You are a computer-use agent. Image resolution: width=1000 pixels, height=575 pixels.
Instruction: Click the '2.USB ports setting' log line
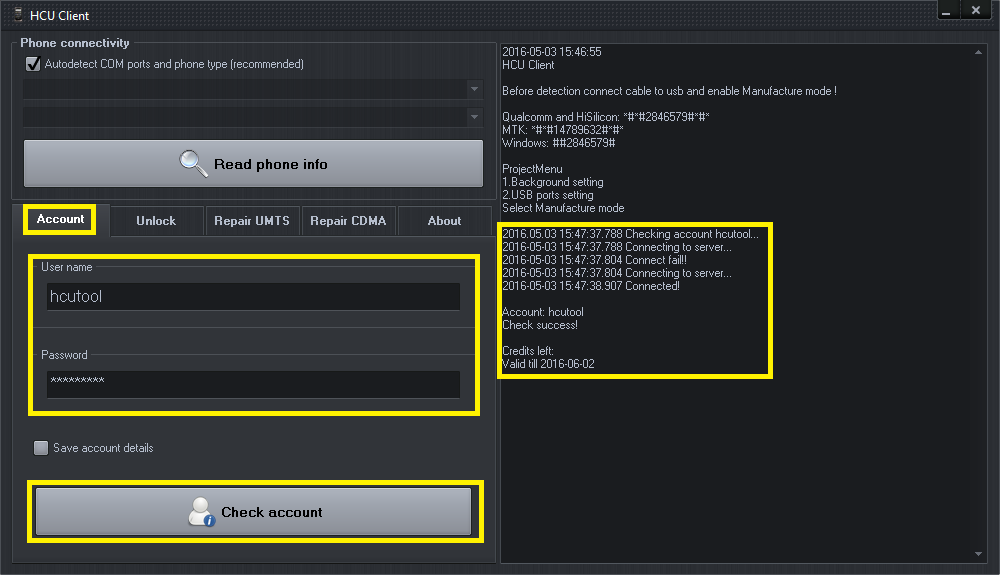[548, 195]
